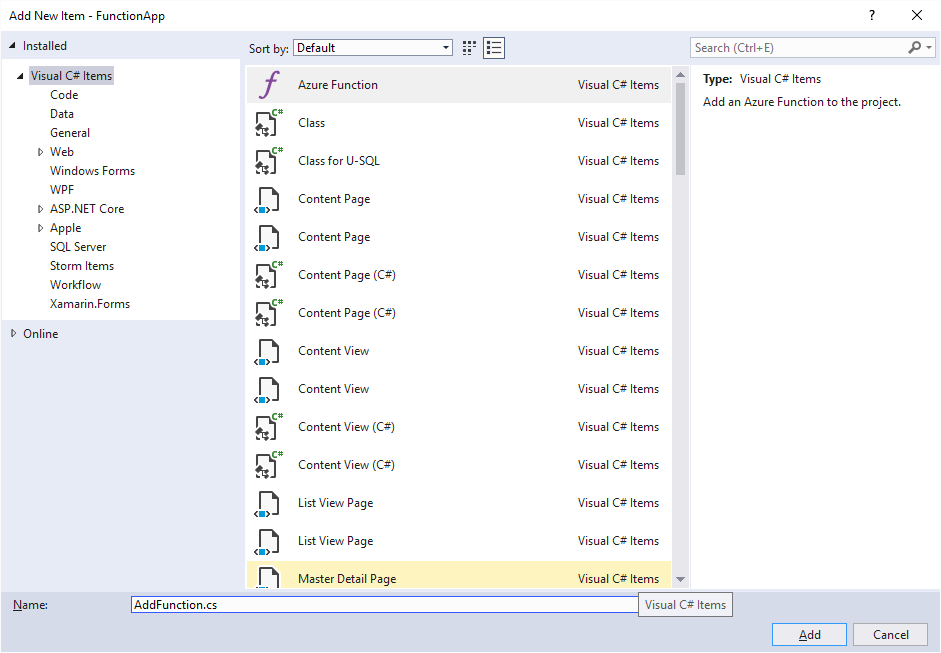Select the Web category

[x=62, y=152]
